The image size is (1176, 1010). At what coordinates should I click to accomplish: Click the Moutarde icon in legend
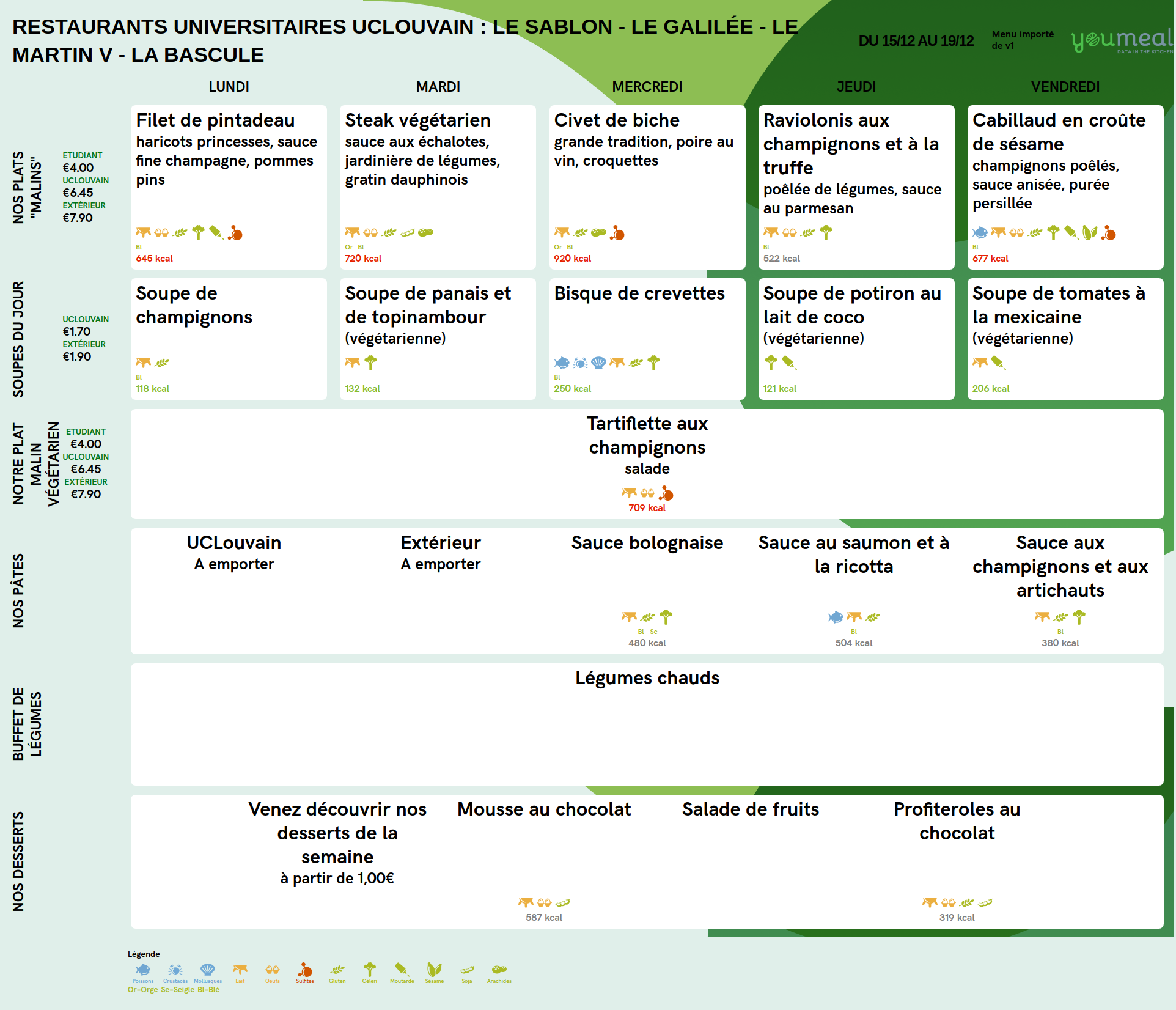(402, 970)
